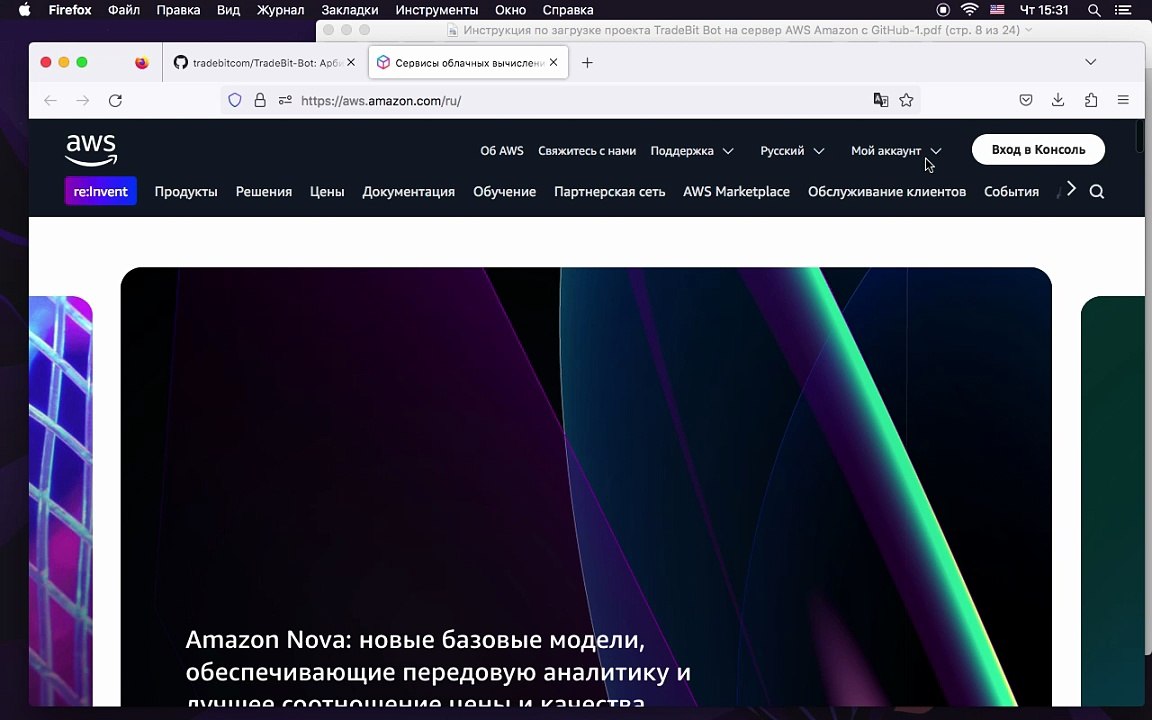Open Обслуживание клиентов navigation item

pyautogui.click(x=887, y=192)
